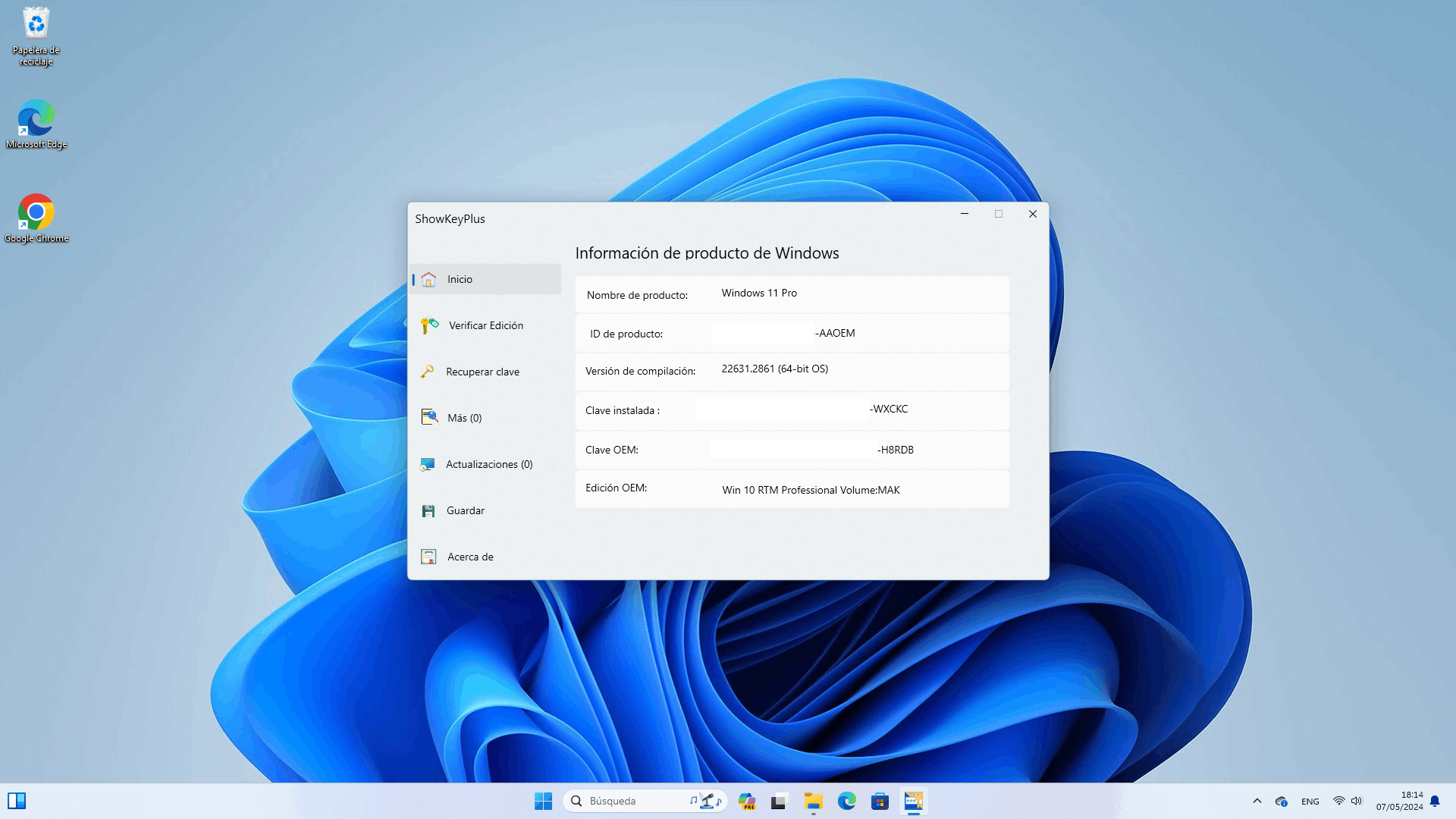This screenshot has height=819, width=1456.
Task: Select Inicio in the sidebar
Action: coord(460,279)
